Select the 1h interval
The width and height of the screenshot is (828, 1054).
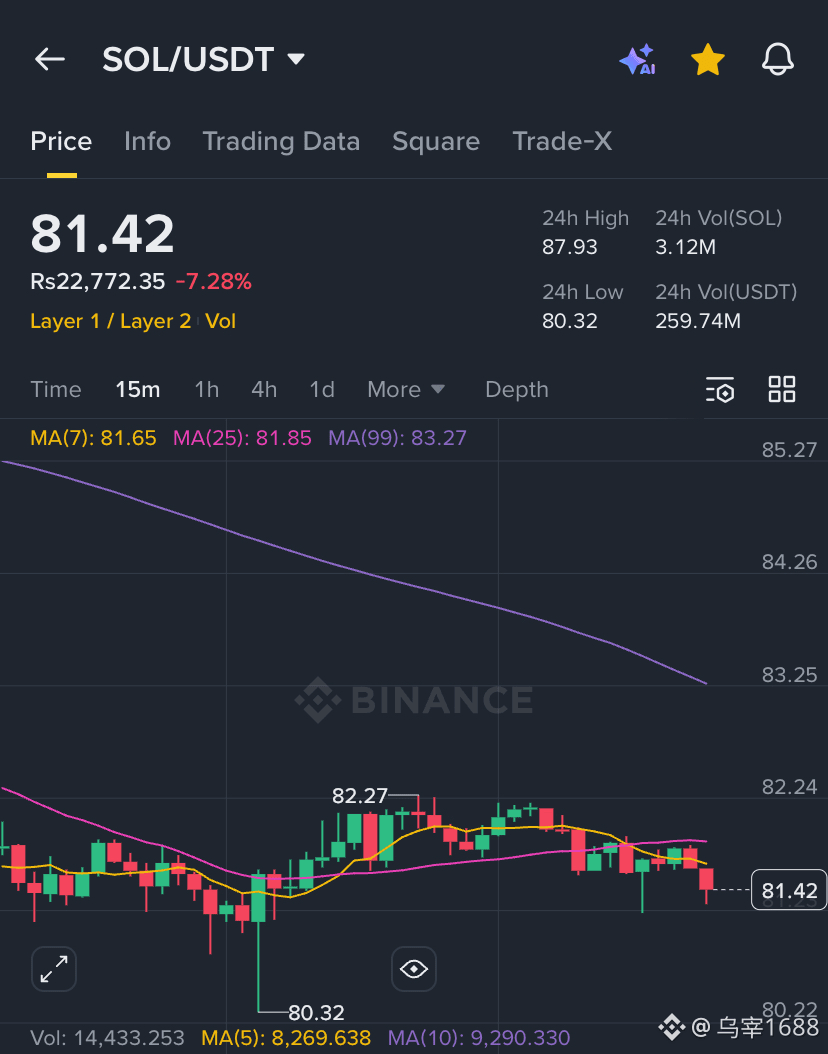[206, 389]
